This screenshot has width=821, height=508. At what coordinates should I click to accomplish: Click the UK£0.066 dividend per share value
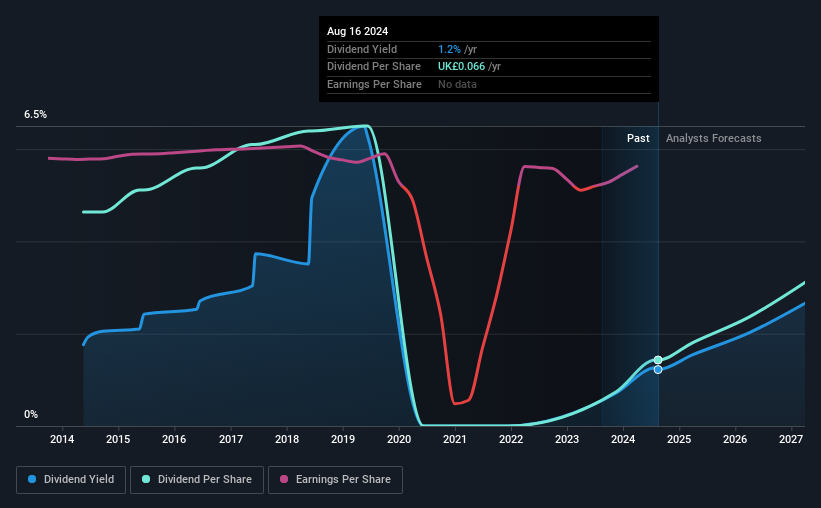pos(461,67)
